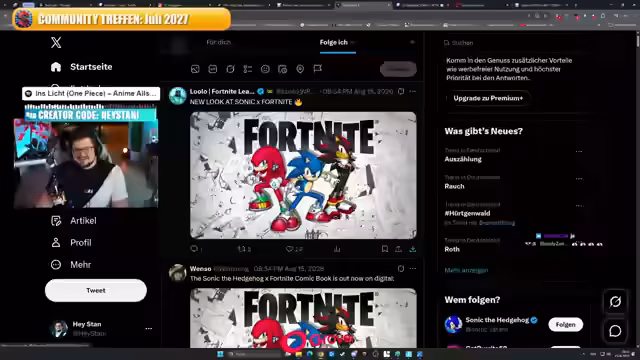This screenshot has width=640, height=360.
Task: Open the Grok floating button
Action: point(615,302)
